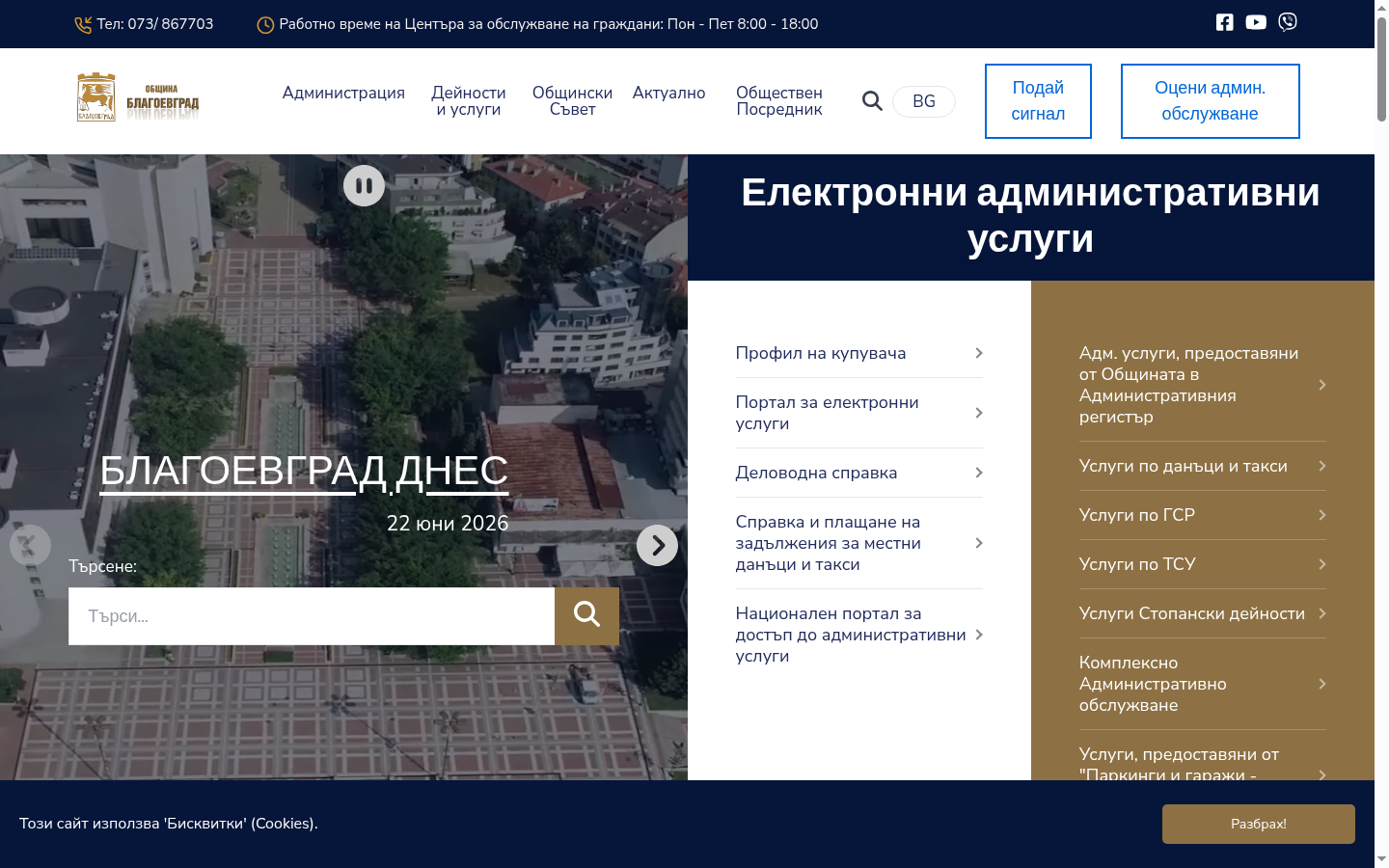Pause the slideshow video
This screenshot has width=1389, height=868.
click(364, 186)
